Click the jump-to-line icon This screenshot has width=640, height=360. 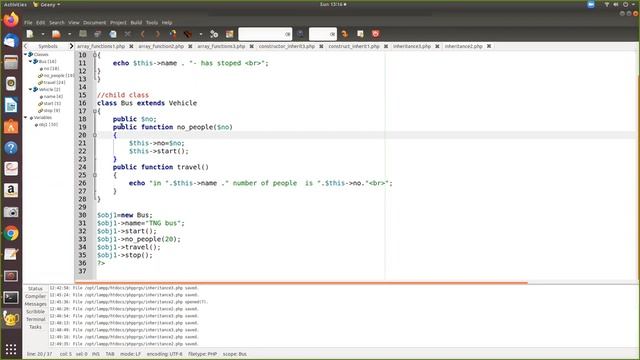[x=345, y=34]
